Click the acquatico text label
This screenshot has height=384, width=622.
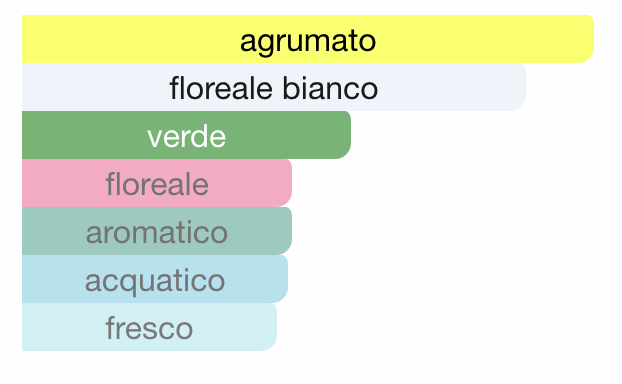tap(155, 282)
